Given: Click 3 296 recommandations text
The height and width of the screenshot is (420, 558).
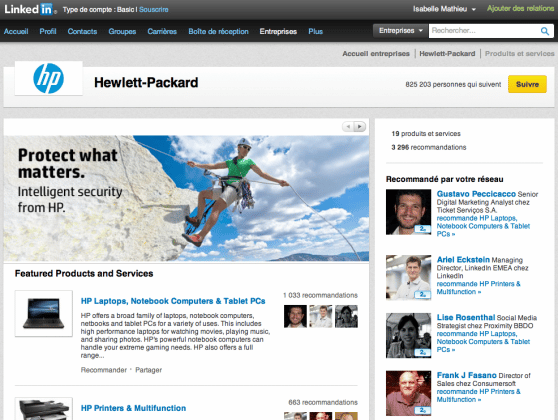Looking at the screenshot, I should pos(428,147).
